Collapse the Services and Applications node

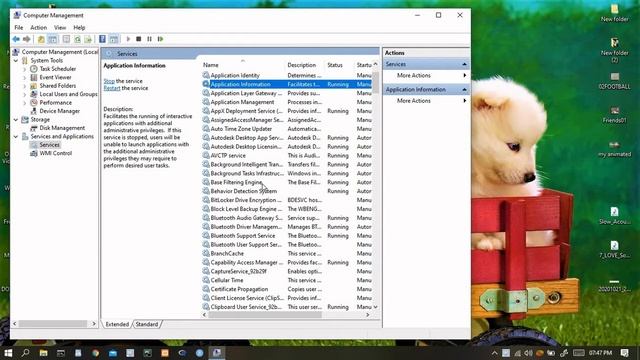tap(16, 136)
